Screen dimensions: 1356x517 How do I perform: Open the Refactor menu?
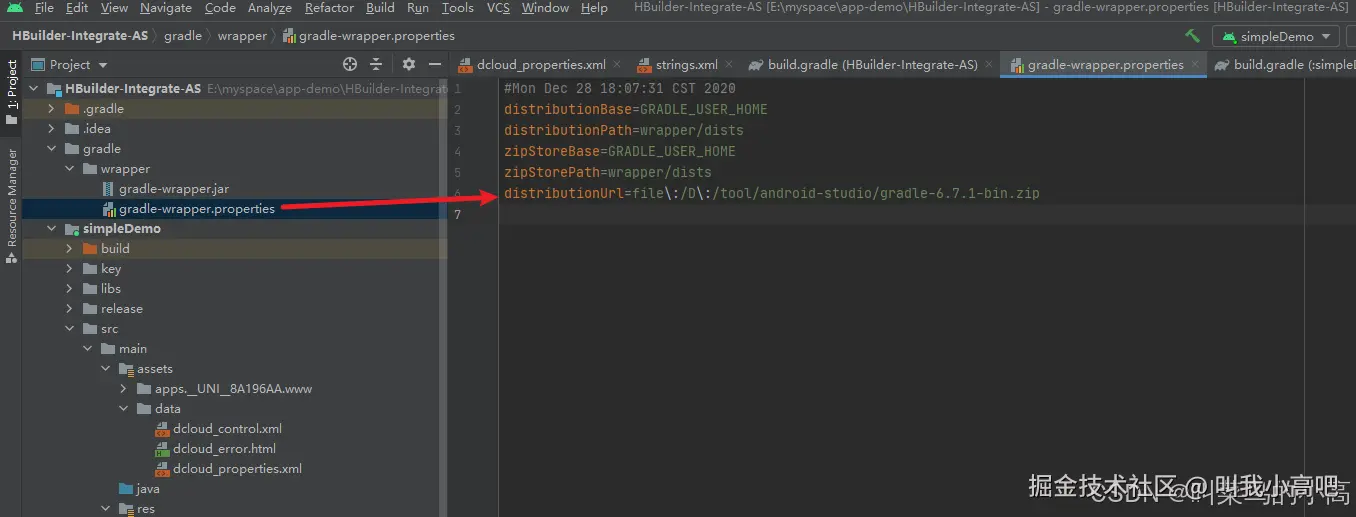(x=330, y=8)
